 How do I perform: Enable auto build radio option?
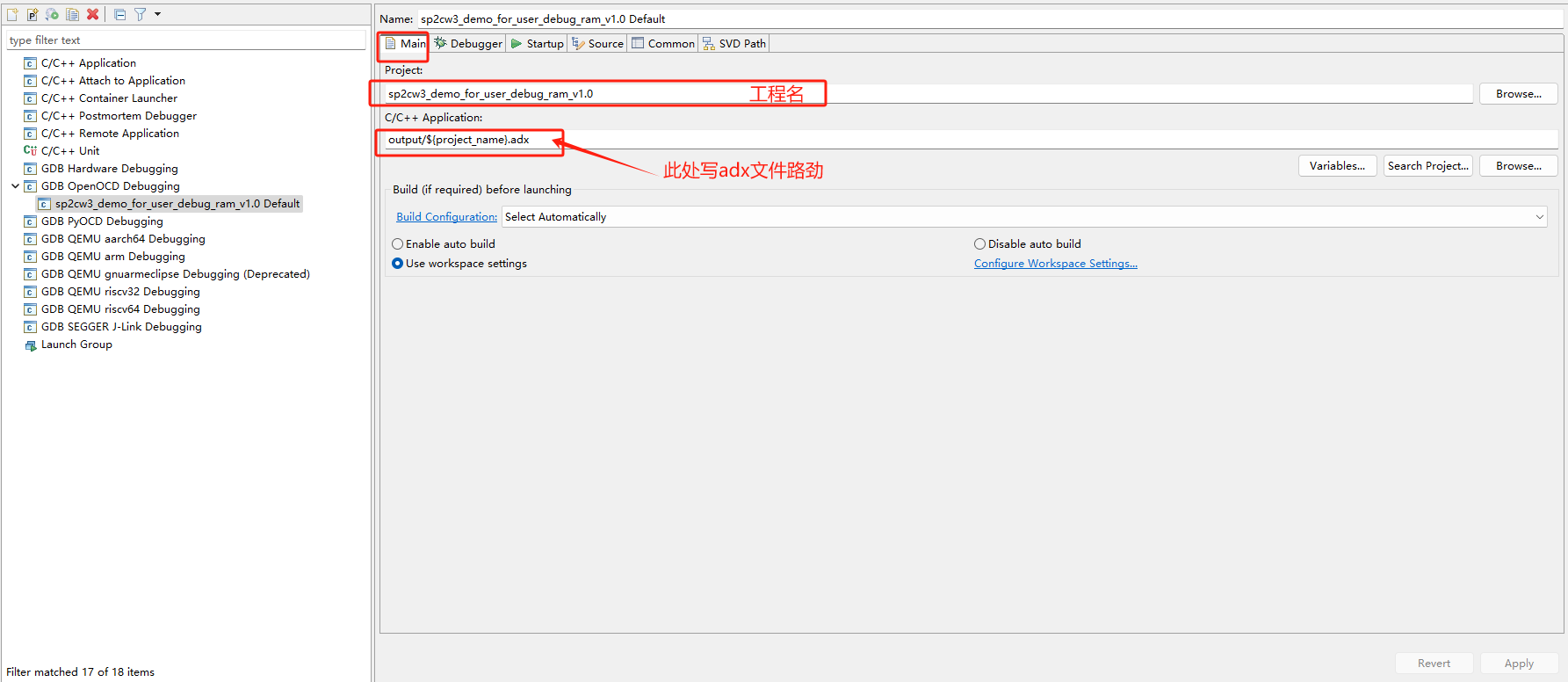coord(398,244)
